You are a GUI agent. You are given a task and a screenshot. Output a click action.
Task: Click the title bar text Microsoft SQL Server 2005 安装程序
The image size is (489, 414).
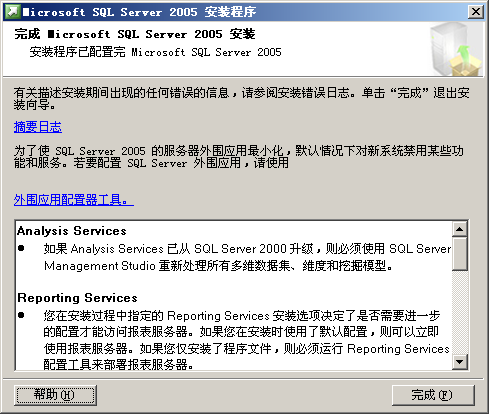(139, 12)
